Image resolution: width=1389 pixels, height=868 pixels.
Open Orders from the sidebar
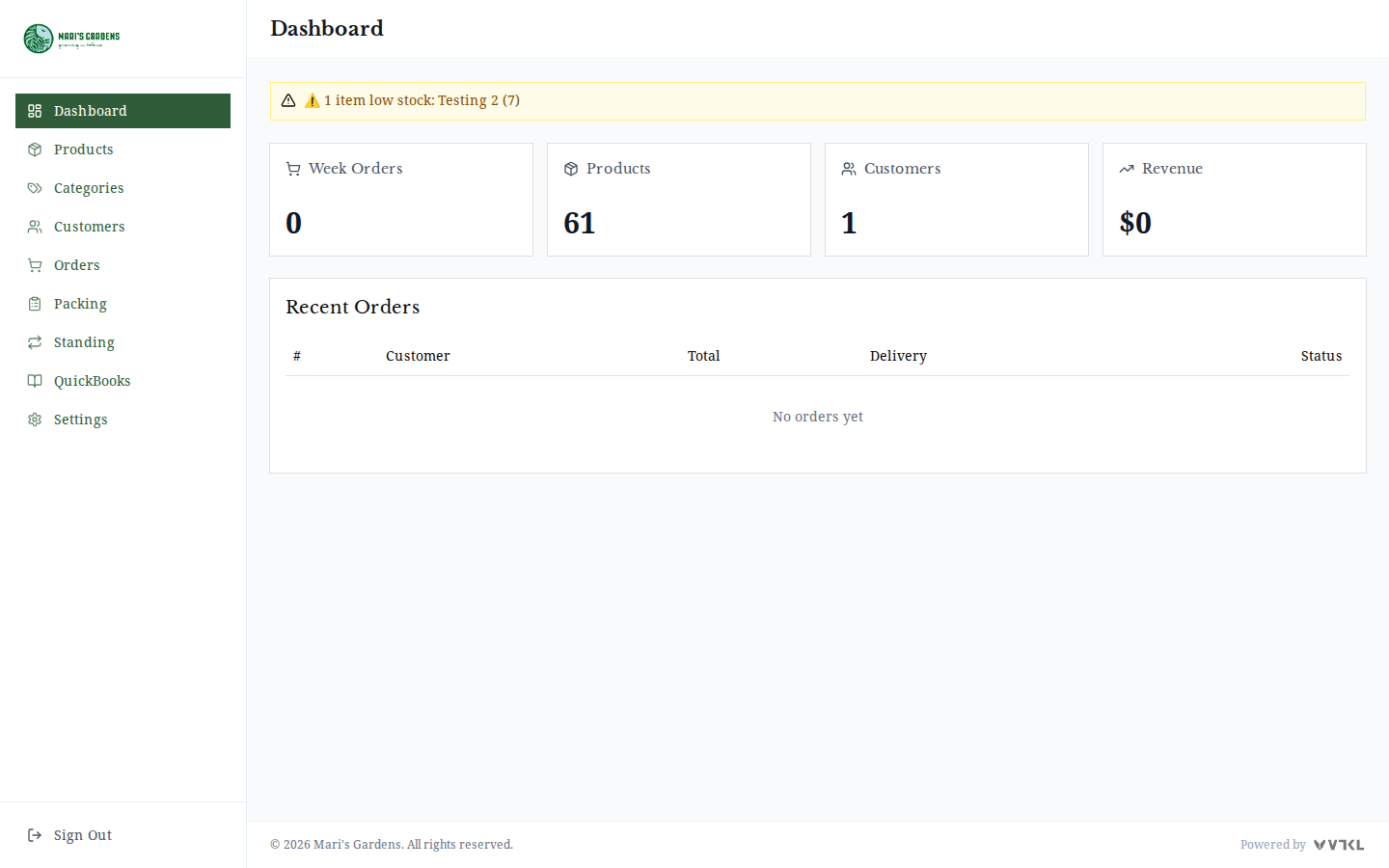tap(123, 265)
